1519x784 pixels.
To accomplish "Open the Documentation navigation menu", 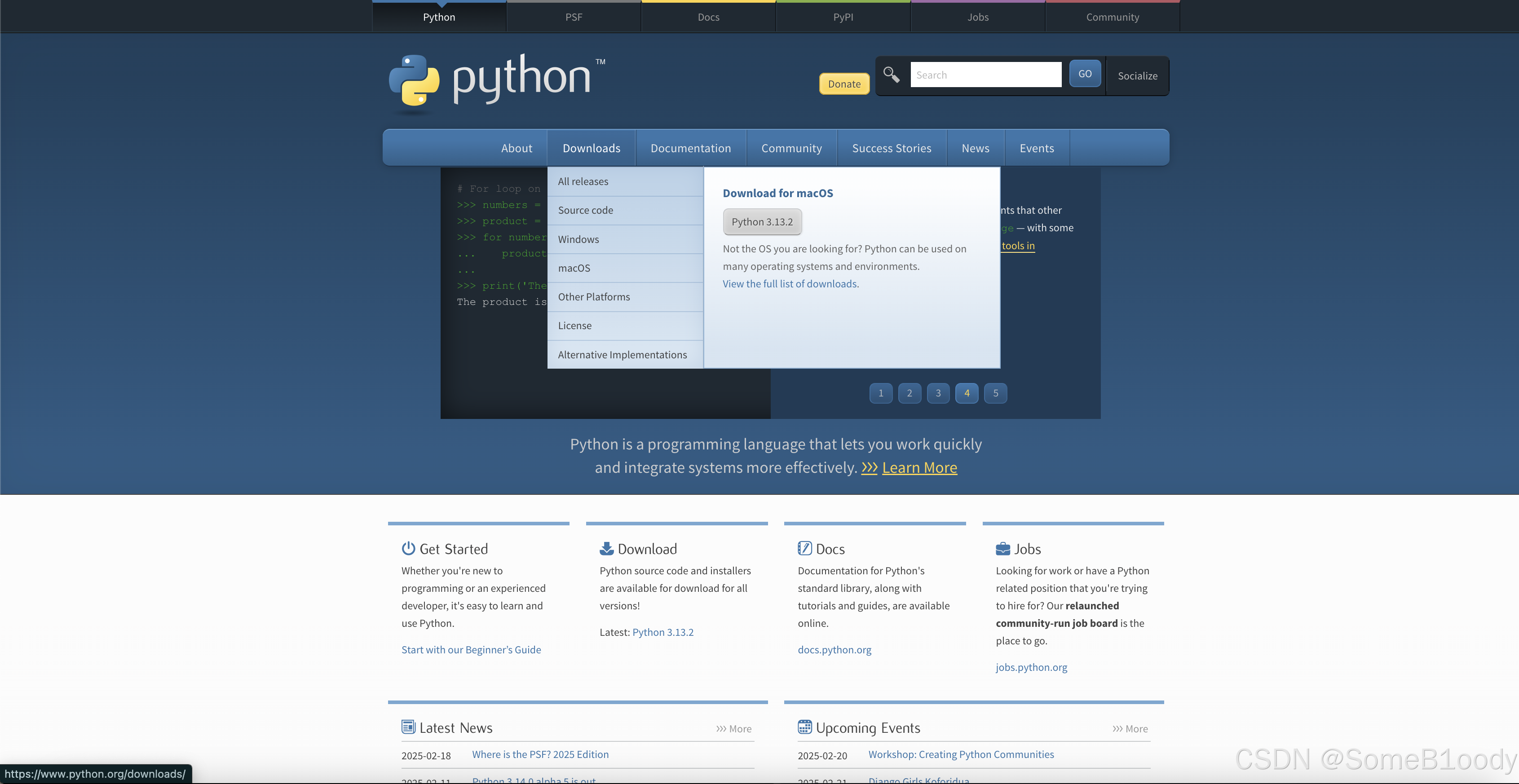I will tap(690, 148).
